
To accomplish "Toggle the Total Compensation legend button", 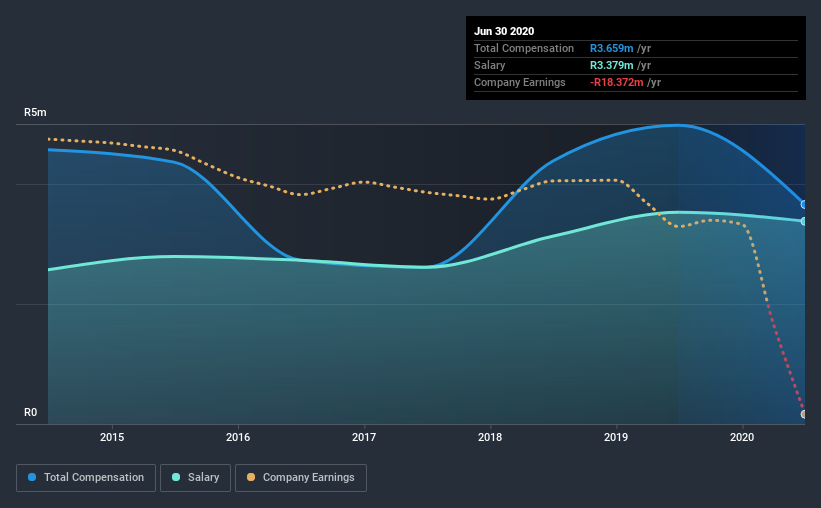I will (x=86, y=478).
